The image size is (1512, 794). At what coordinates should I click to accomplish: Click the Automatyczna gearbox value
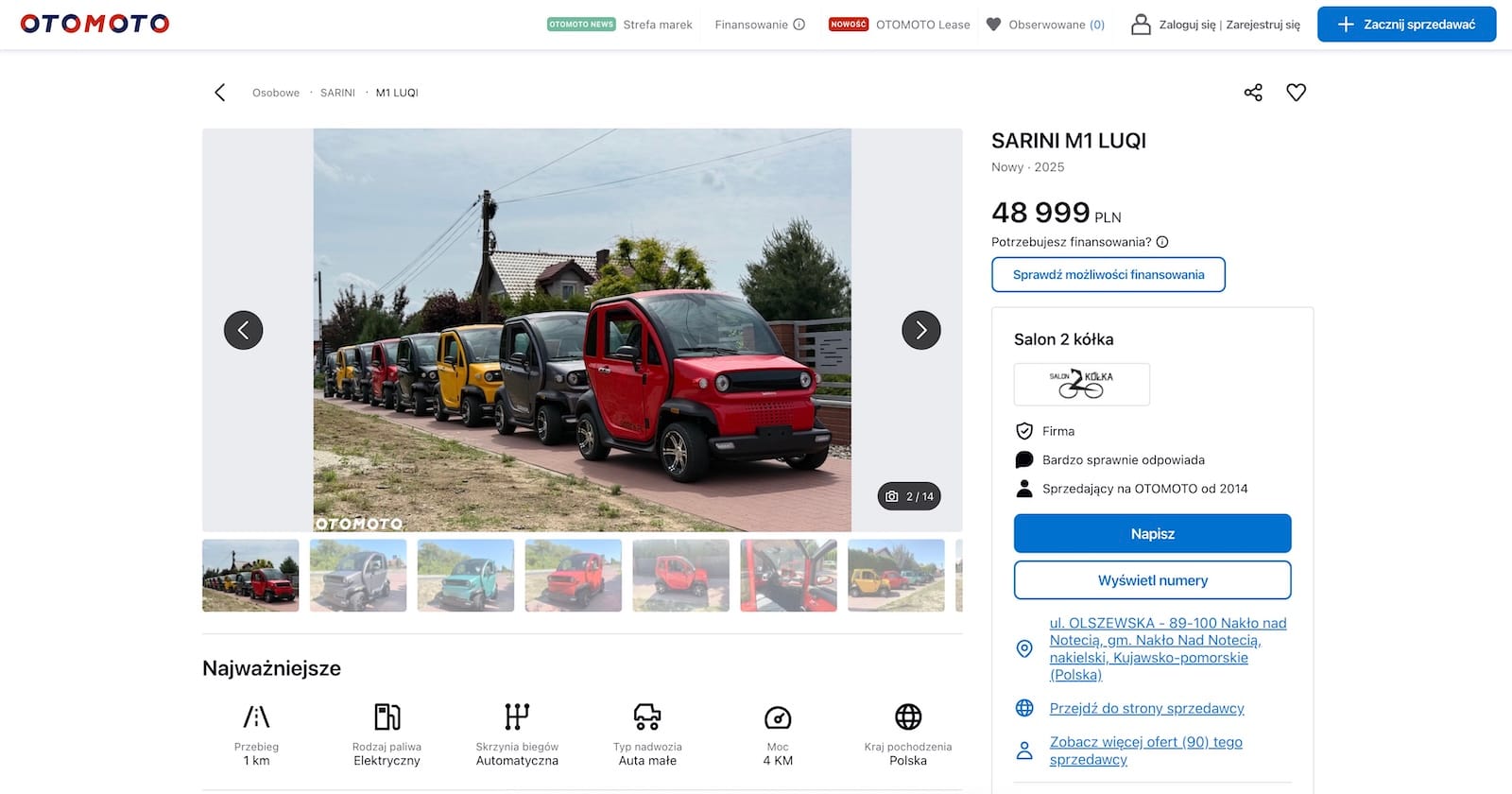pyautogui.click(x=517, y=761)
